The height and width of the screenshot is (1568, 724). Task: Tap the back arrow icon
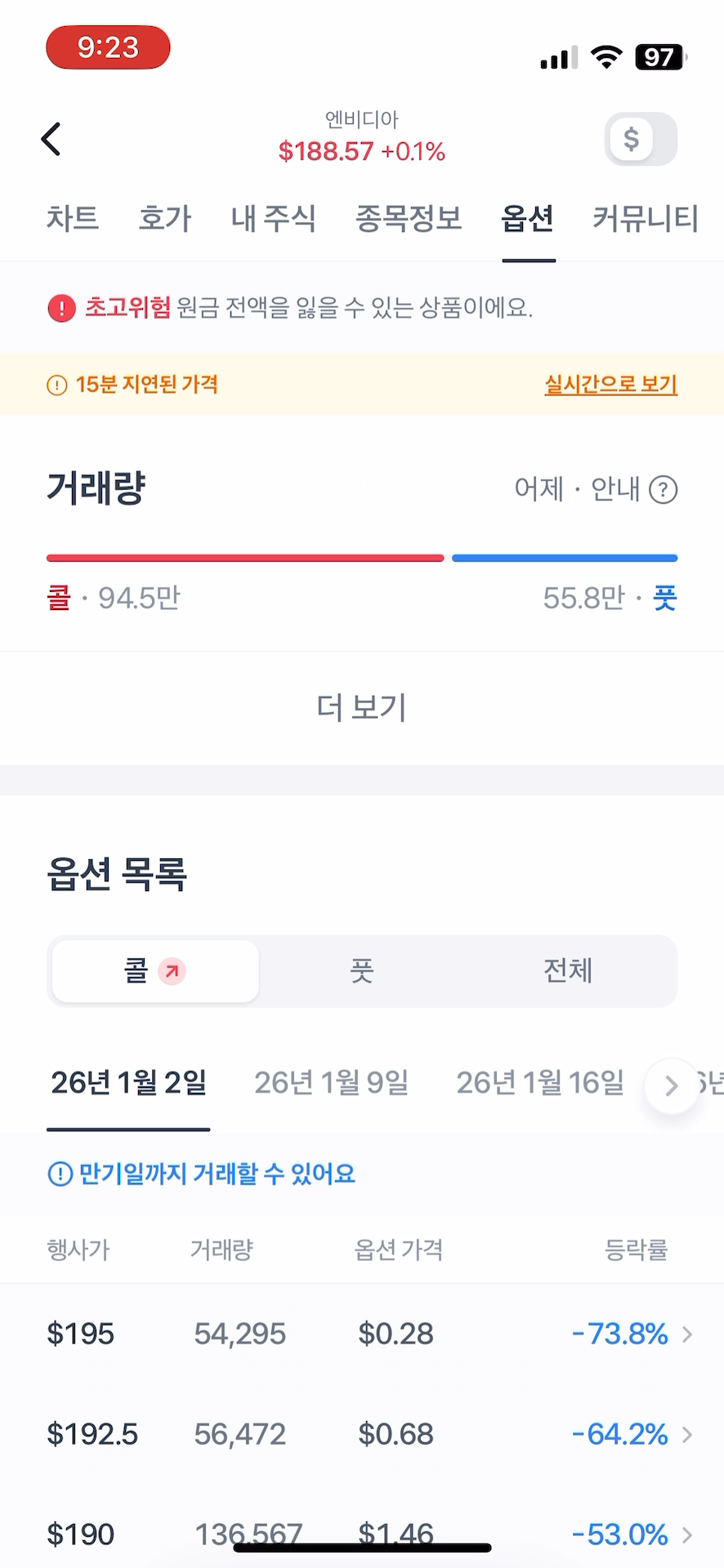pos(51,139)
